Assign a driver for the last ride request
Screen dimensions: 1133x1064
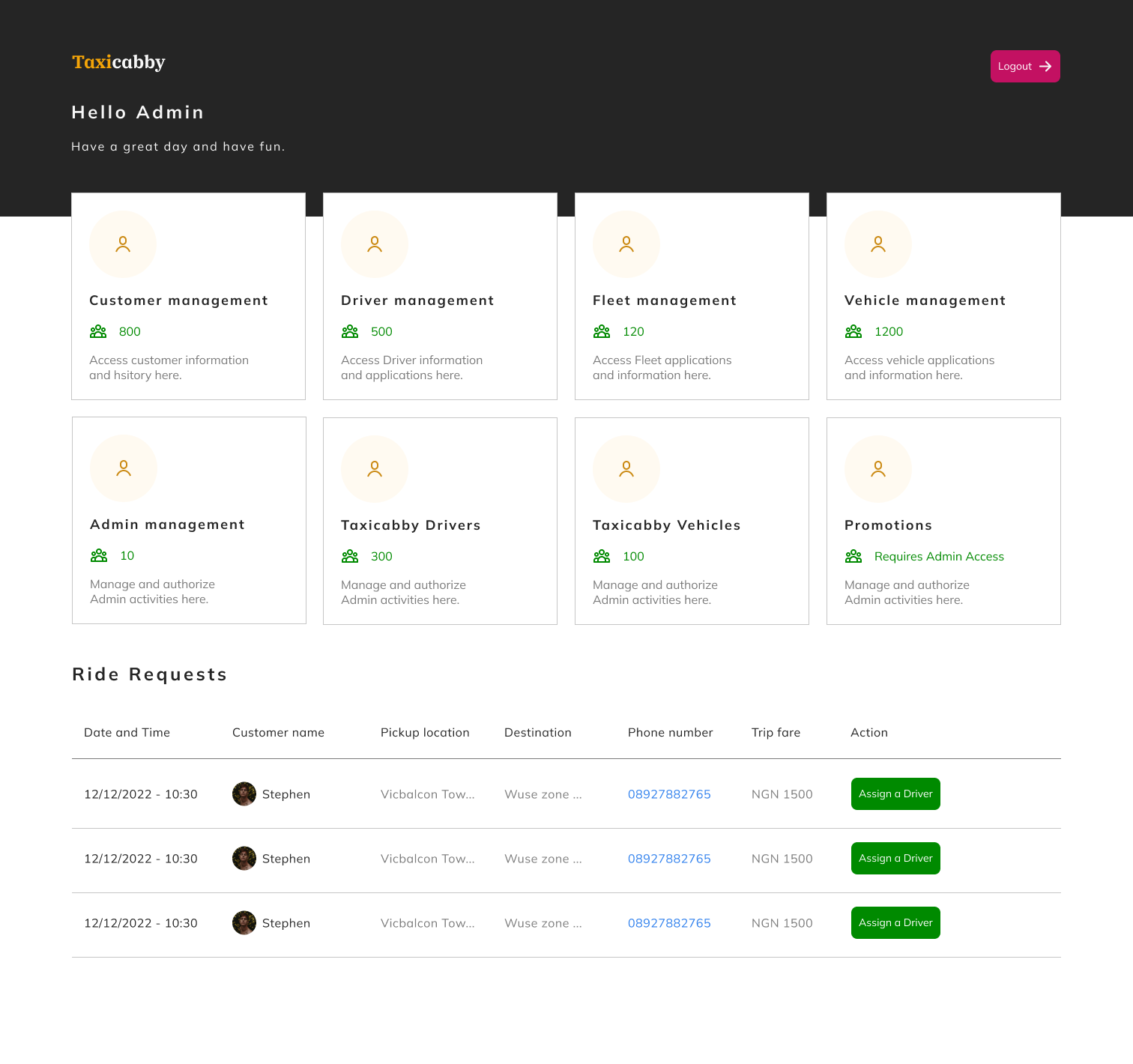click(x=895, y=922)
